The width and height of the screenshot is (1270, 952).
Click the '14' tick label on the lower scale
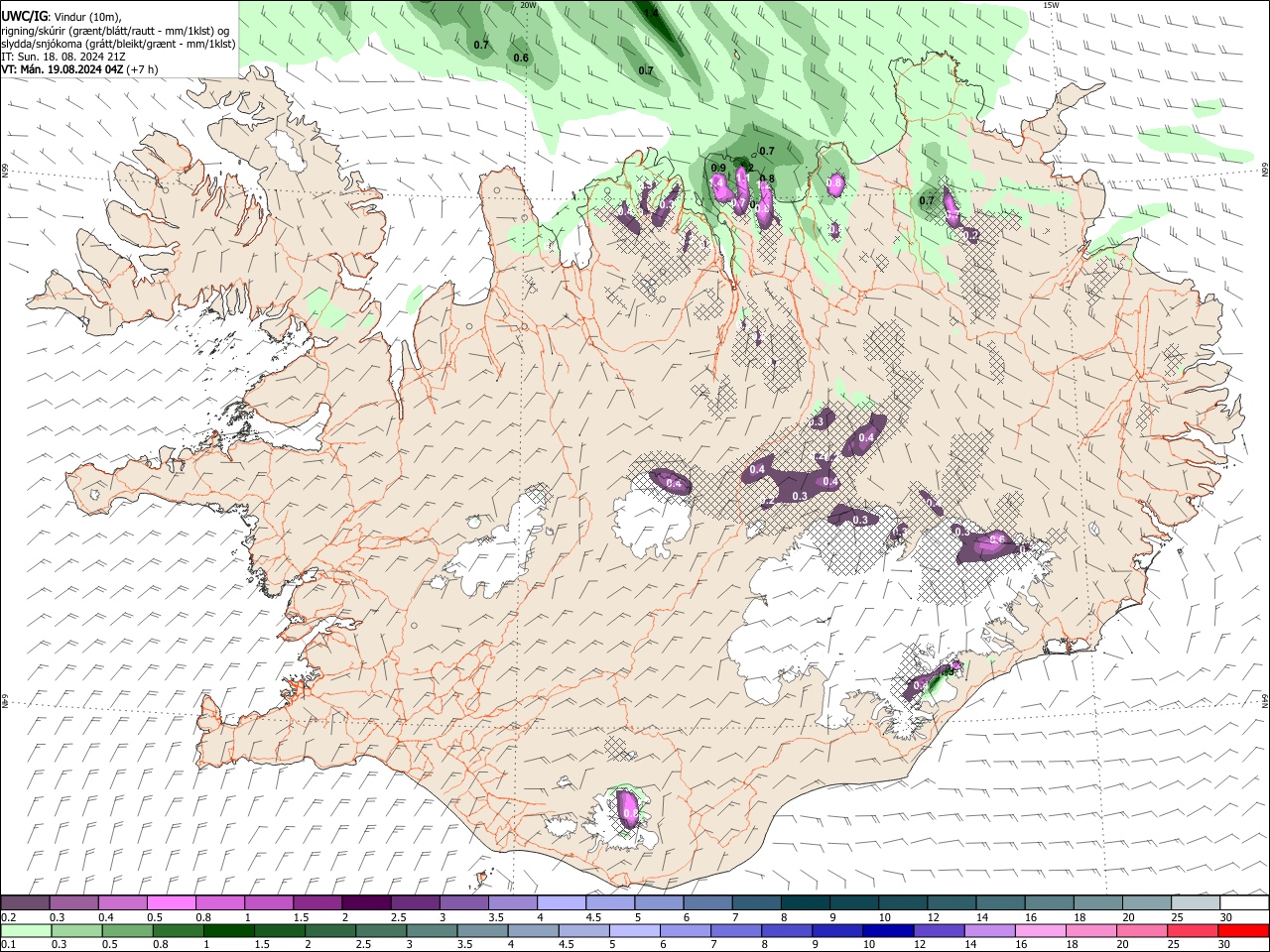click(x=969, y=945)
